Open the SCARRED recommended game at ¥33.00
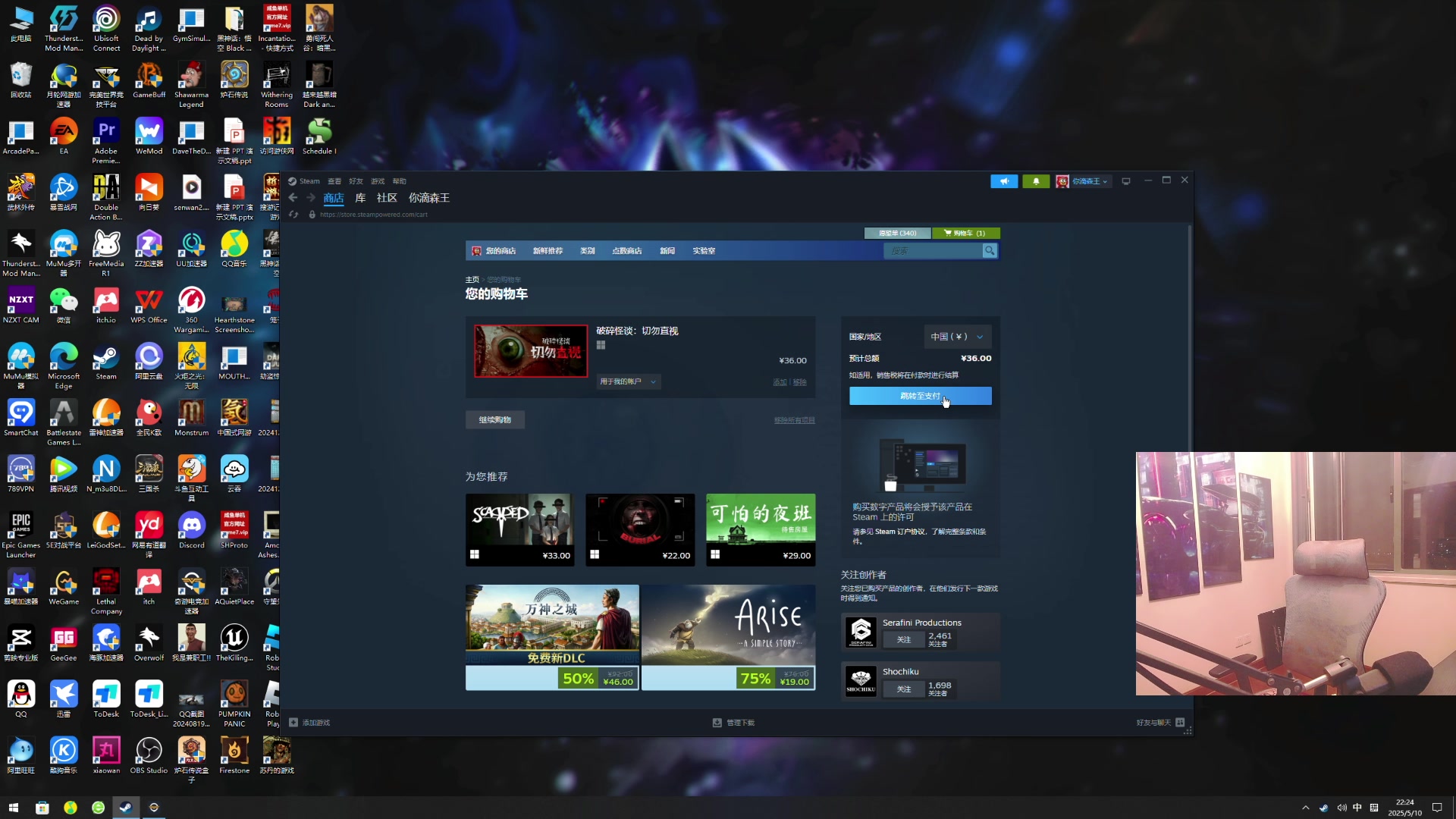The image size is (1456, 819). click(519, 530)
